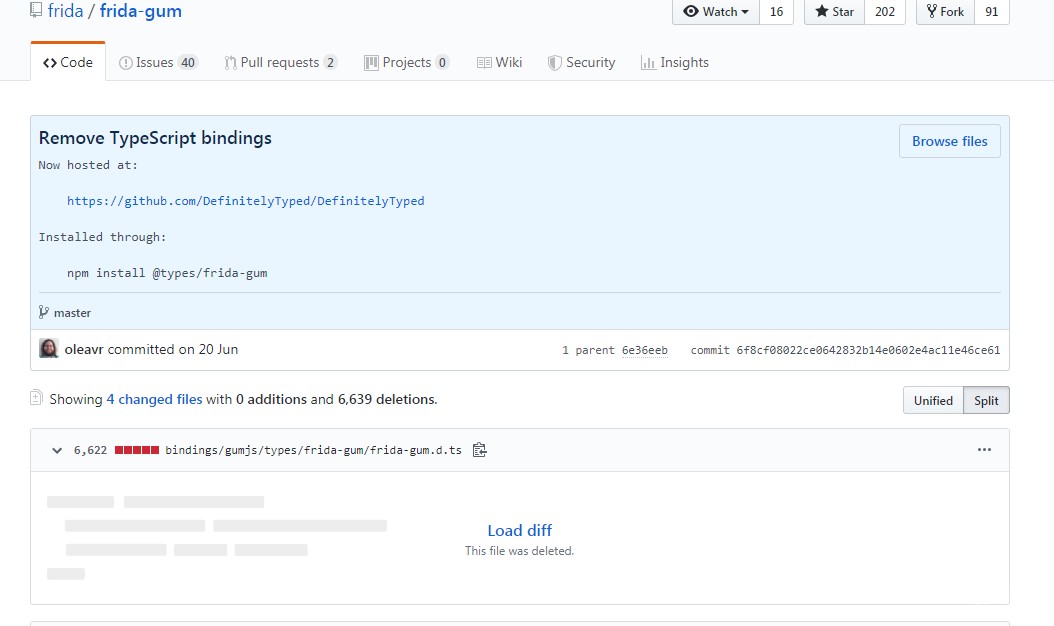Open the frida organization link
The image size is (1054, 626).
65,11
